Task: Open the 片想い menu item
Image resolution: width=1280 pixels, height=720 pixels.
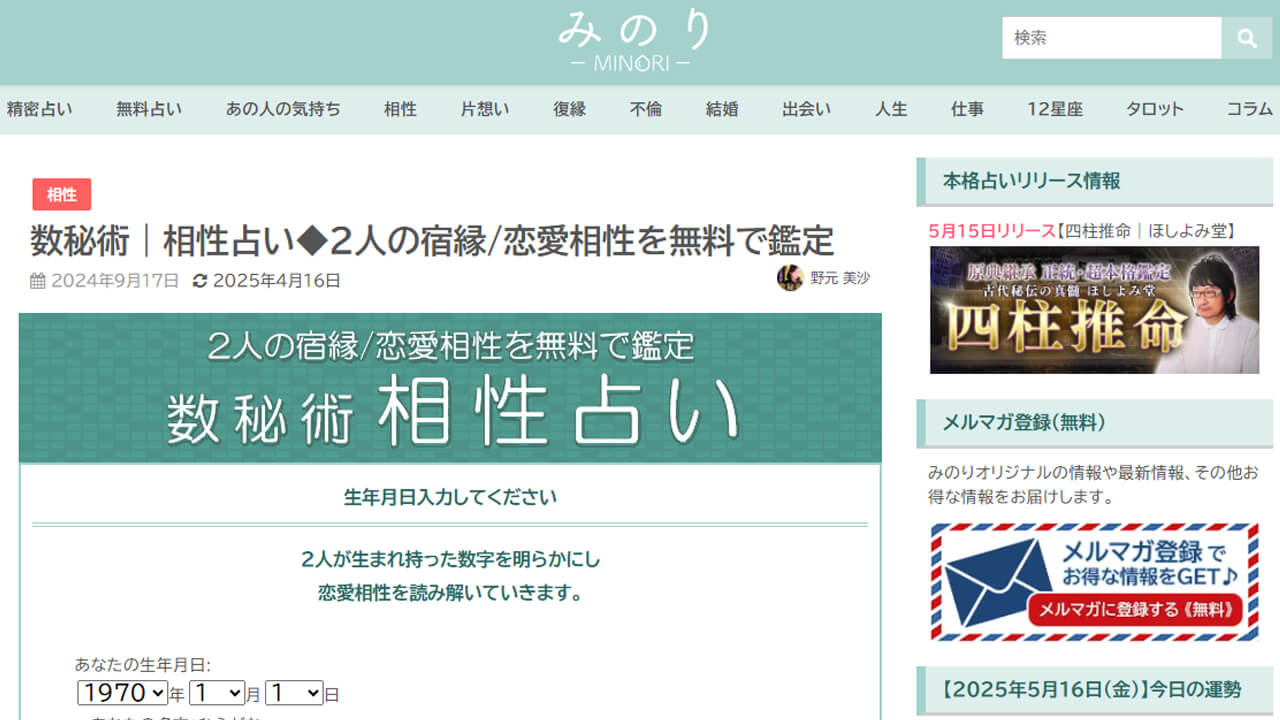Action: [x=485, y=110]
